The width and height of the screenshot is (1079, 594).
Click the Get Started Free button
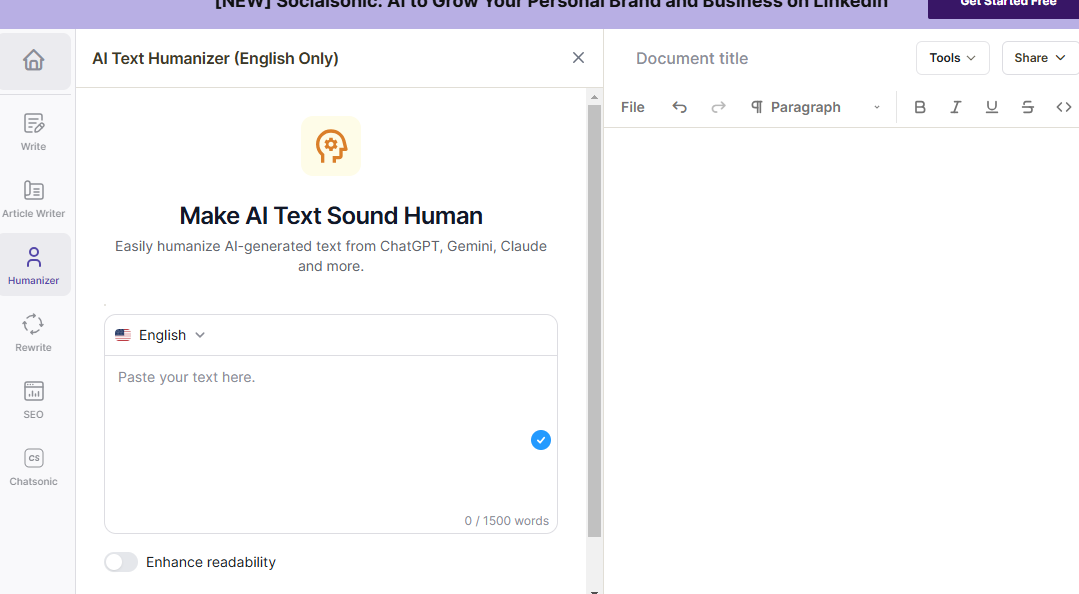tap(1005, 7)
